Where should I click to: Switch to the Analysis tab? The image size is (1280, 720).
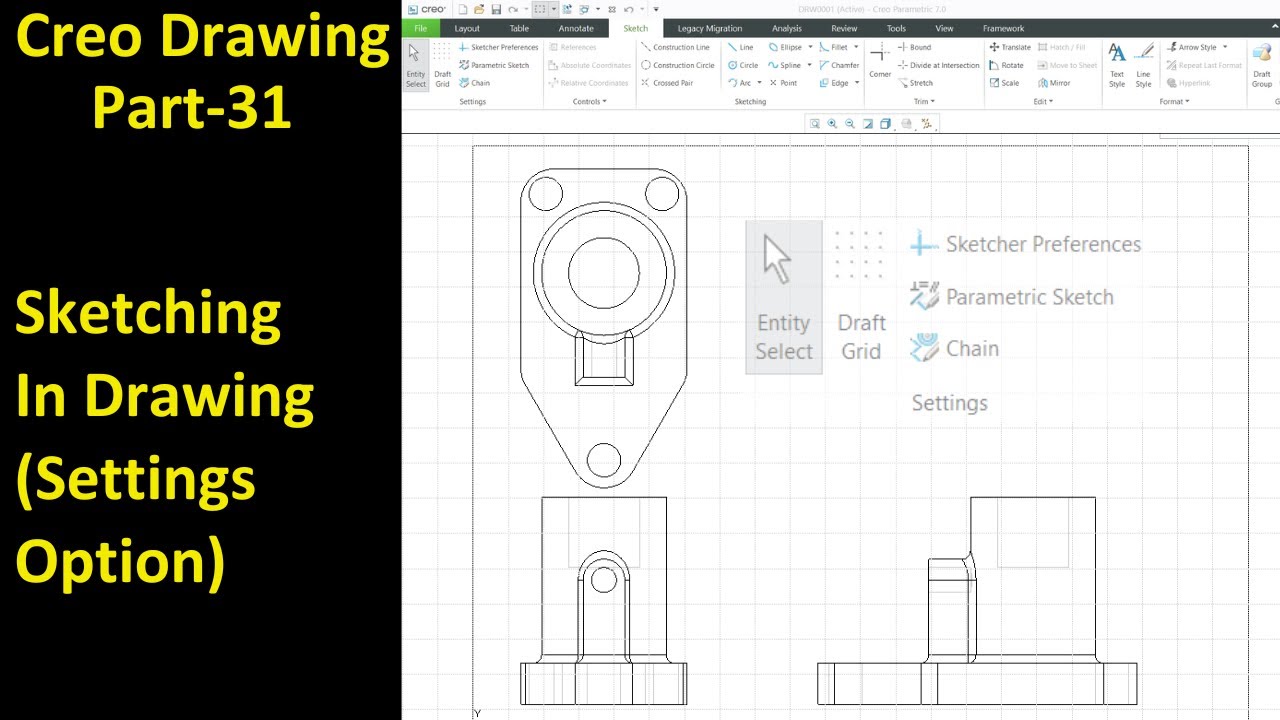tap(787, 28)
